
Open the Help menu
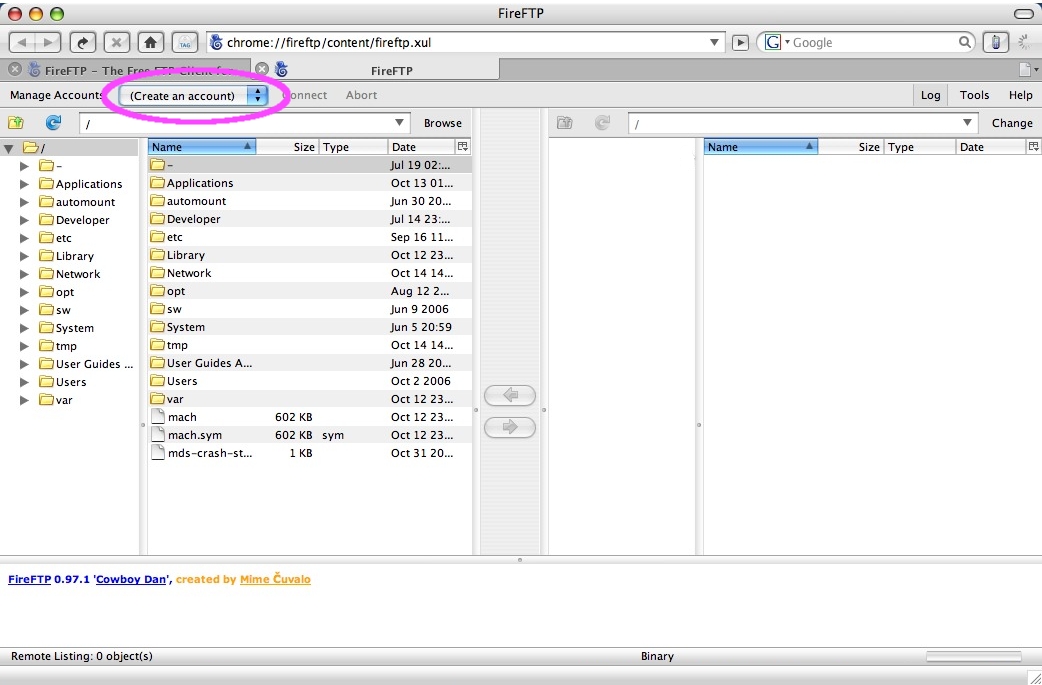(1020, 95)
